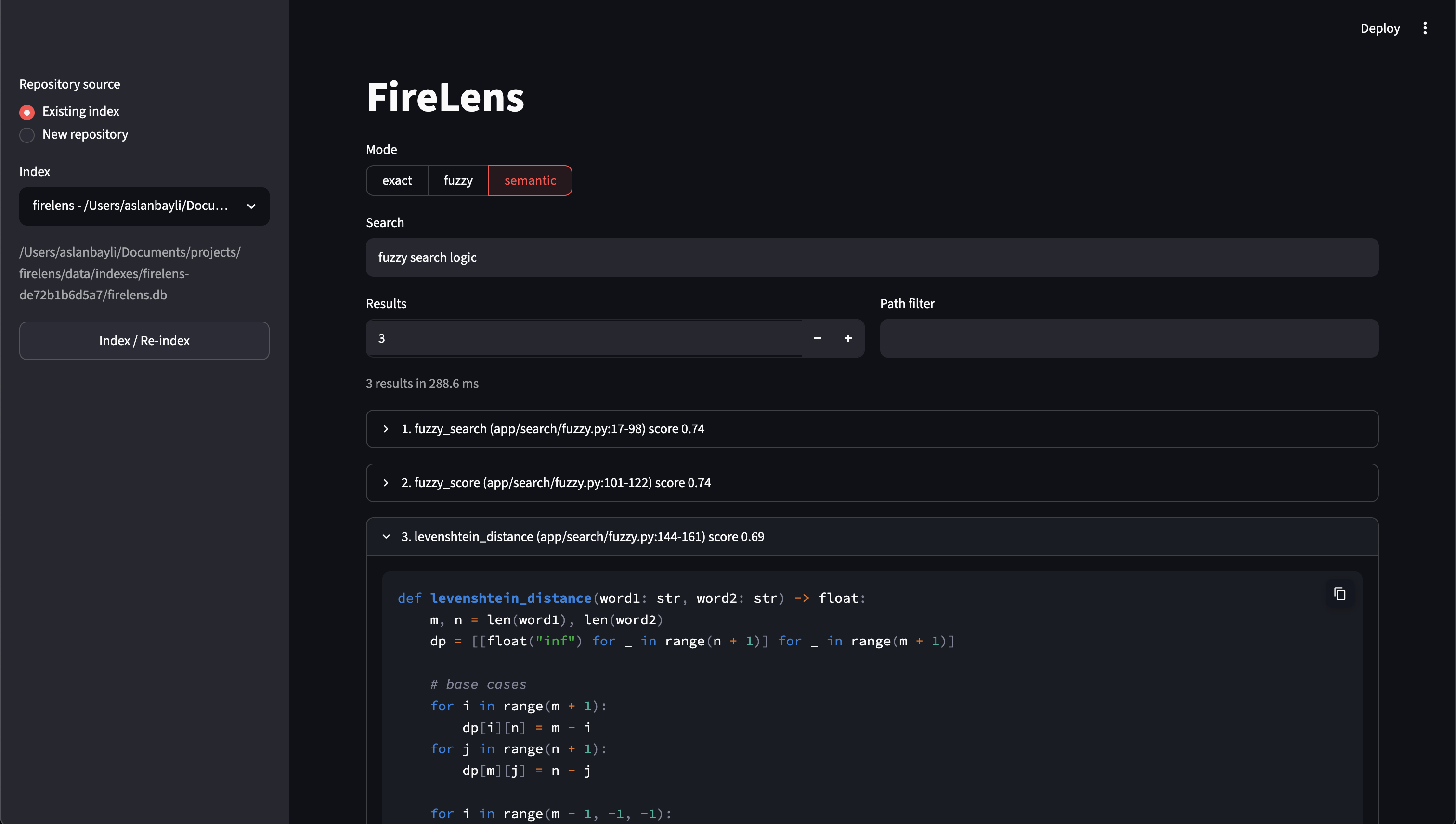Click the '# base cases' comment line
1456x824 pixels.
[x=478, y=685]
